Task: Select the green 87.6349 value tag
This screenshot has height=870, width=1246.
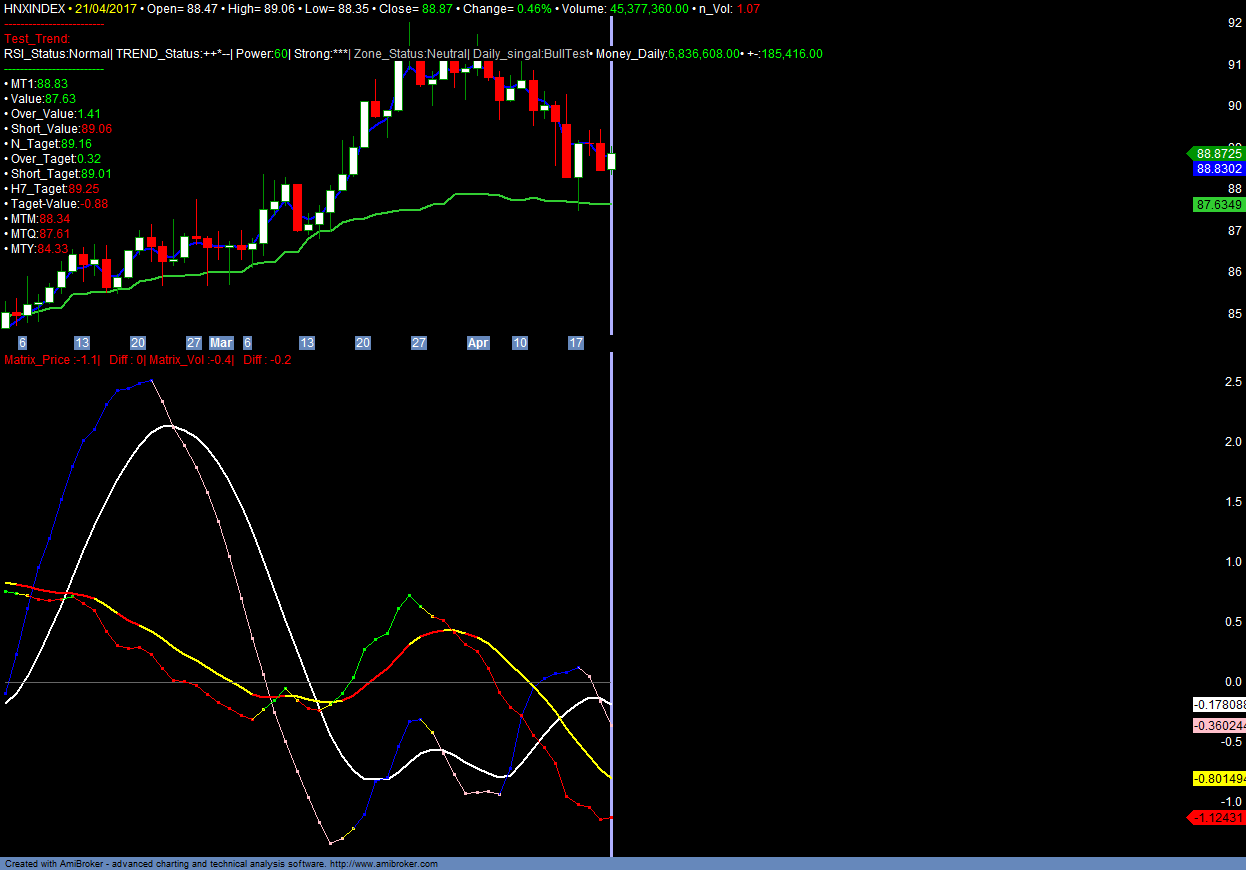Action: pos(1218,205)
